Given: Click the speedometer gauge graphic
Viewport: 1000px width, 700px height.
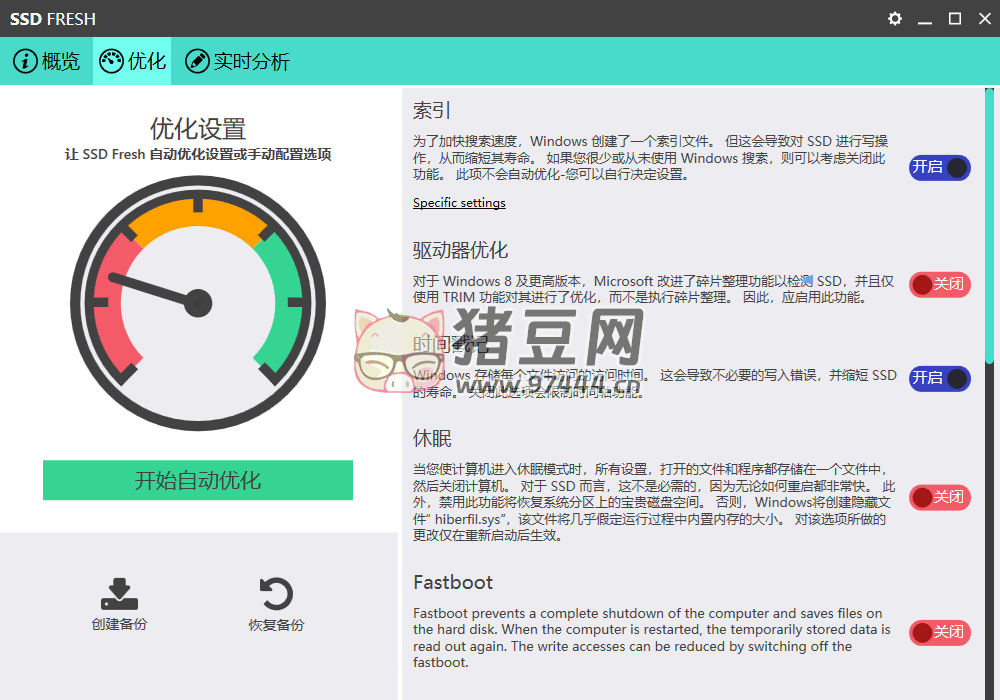Looking at the screenshot, I should click(x=198, y=303).
